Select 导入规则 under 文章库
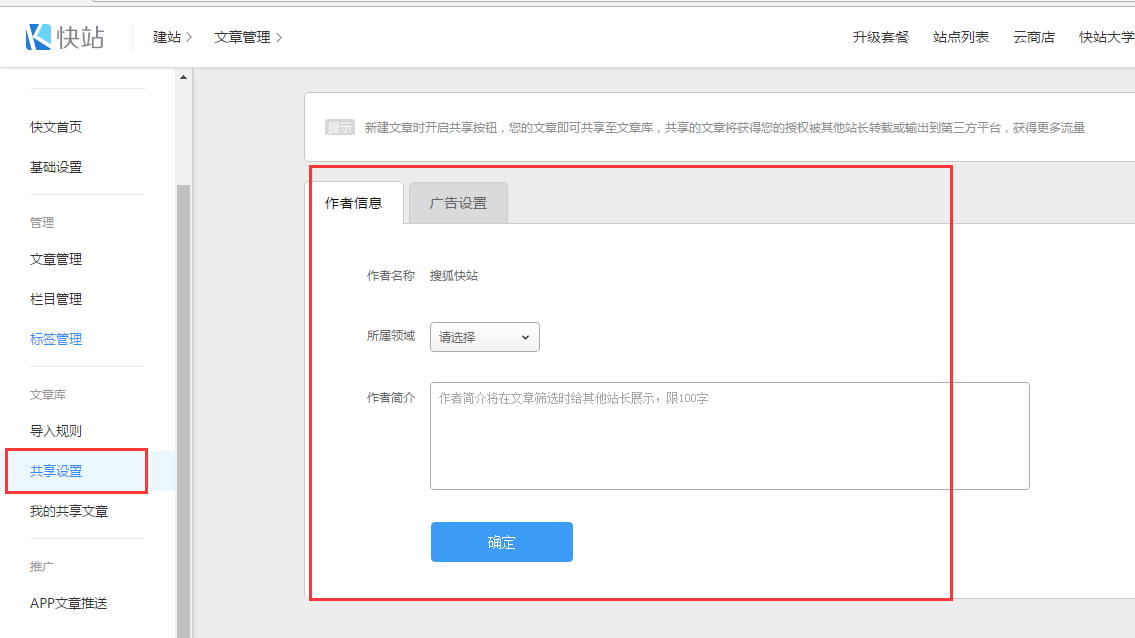The height and width of the screenshot is (638, 1135). click(x=56, y=431)
